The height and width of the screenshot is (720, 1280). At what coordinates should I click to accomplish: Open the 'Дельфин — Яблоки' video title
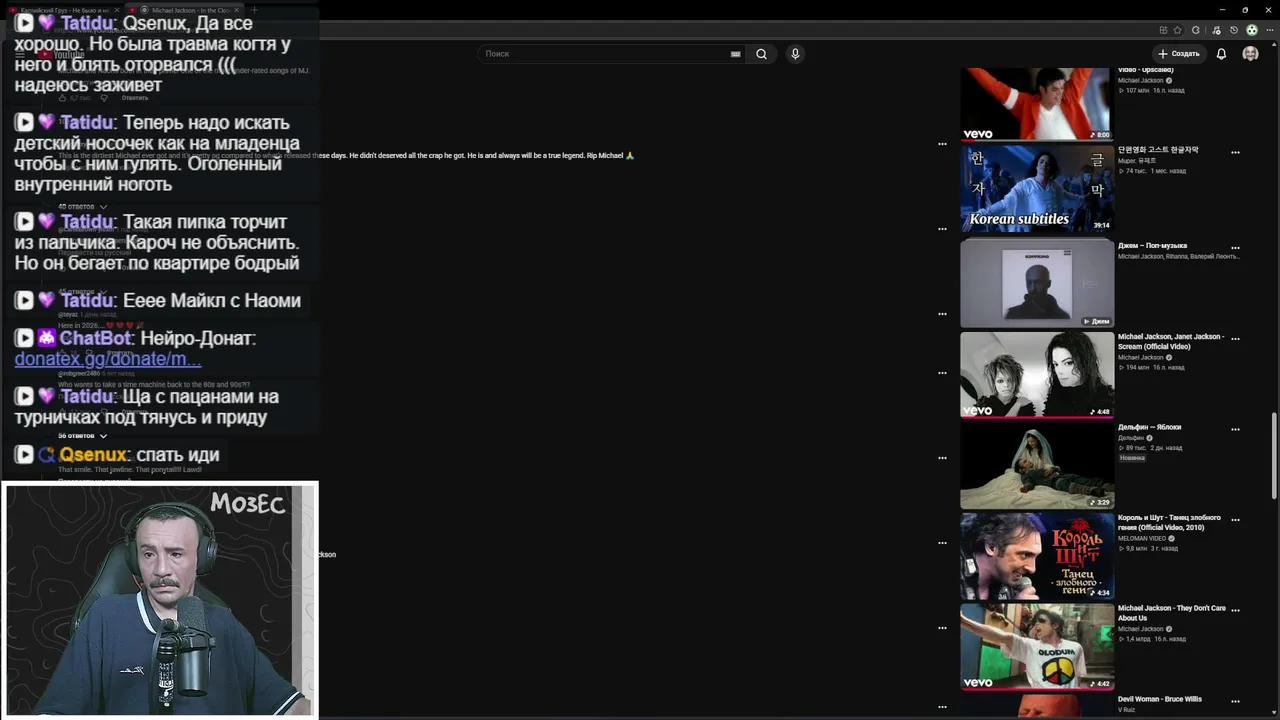click(1150, 427)
